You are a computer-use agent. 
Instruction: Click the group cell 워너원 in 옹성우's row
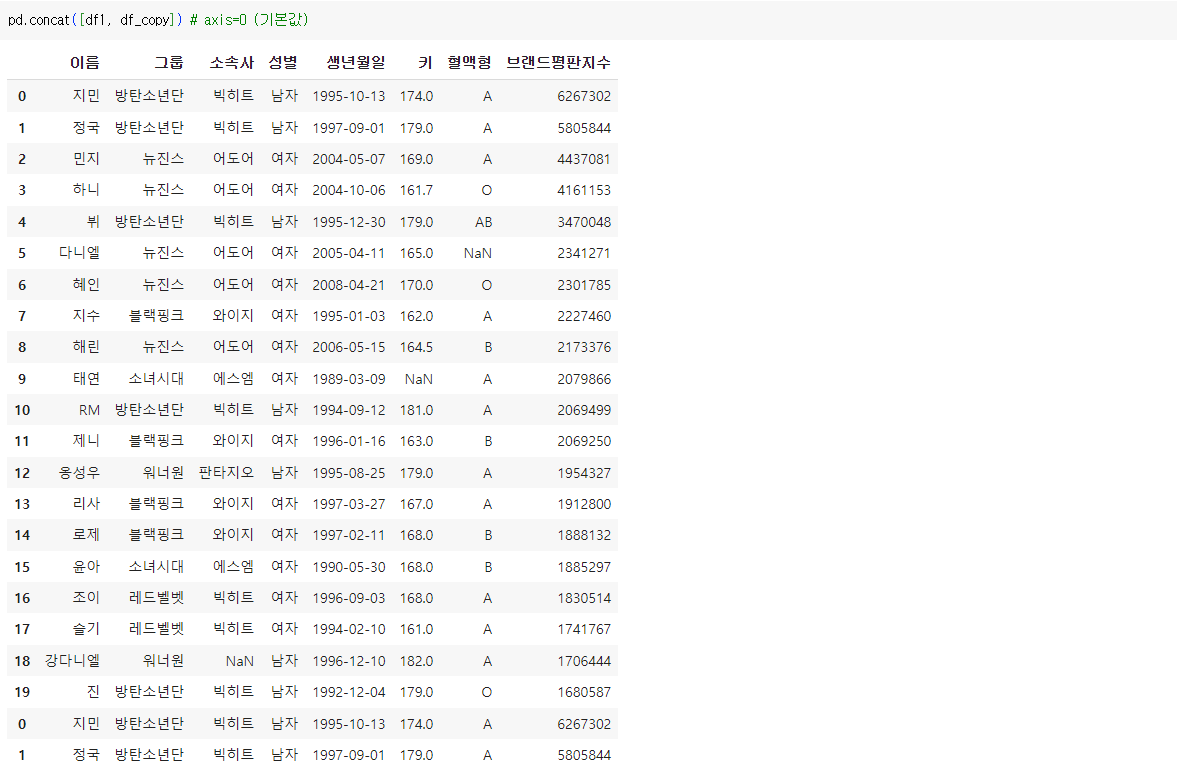point(163,472)
